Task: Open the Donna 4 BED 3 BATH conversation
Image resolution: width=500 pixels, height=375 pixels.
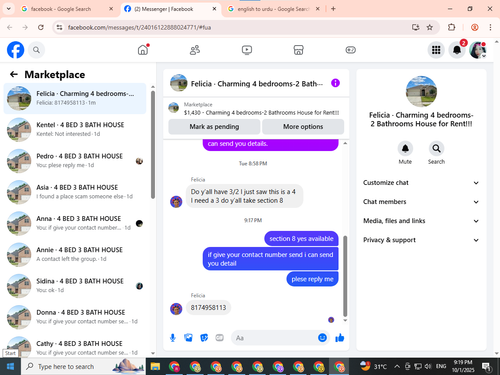Action: tap(75, 317)
